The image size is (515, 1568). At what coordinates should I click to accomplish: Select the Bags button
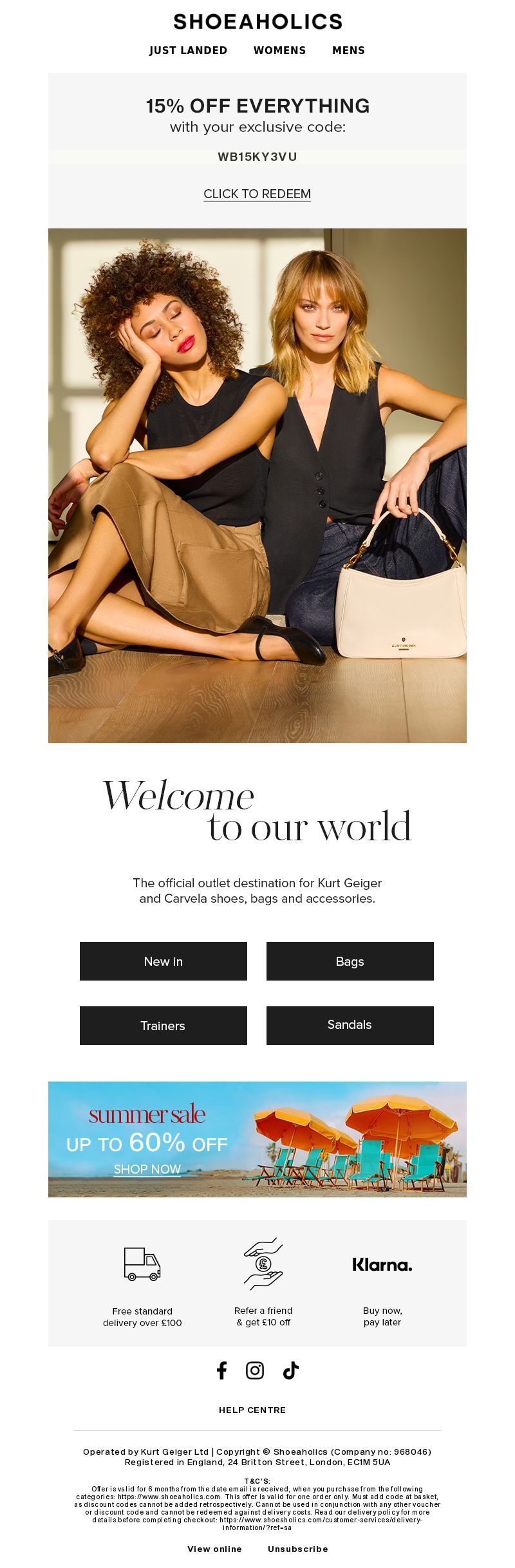point(350,961)
